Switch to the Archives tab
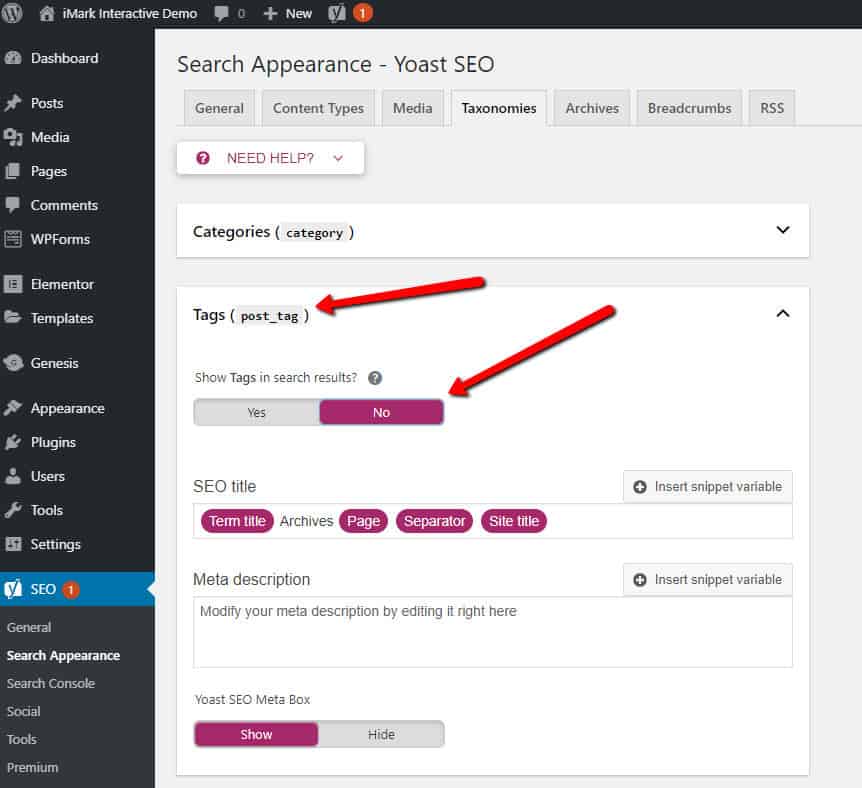 (x=592, y=108)
